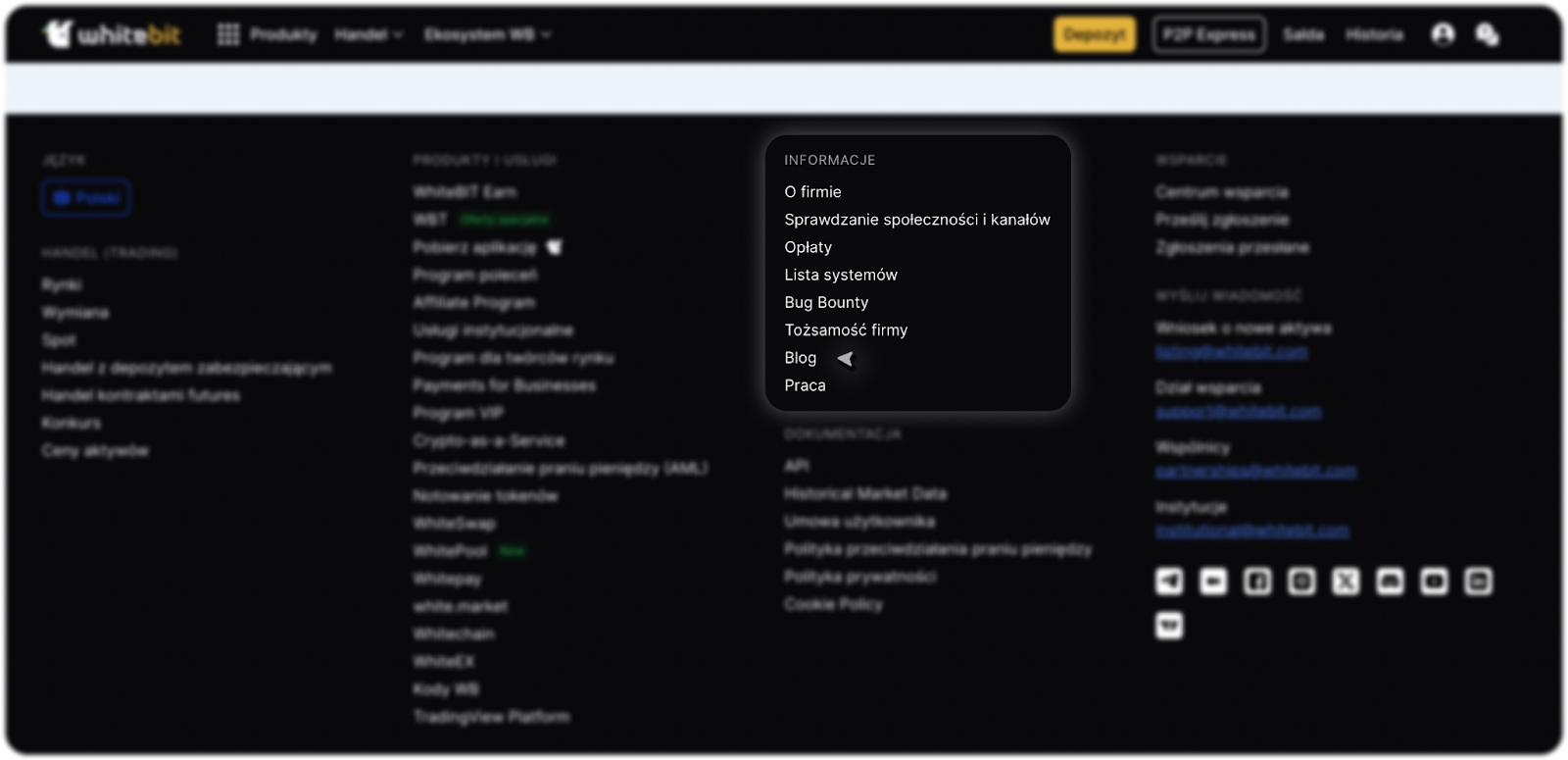Open the Notowanie tokenów link
The height and width of the screenshot is (760, 1568).
coord(485,496)
